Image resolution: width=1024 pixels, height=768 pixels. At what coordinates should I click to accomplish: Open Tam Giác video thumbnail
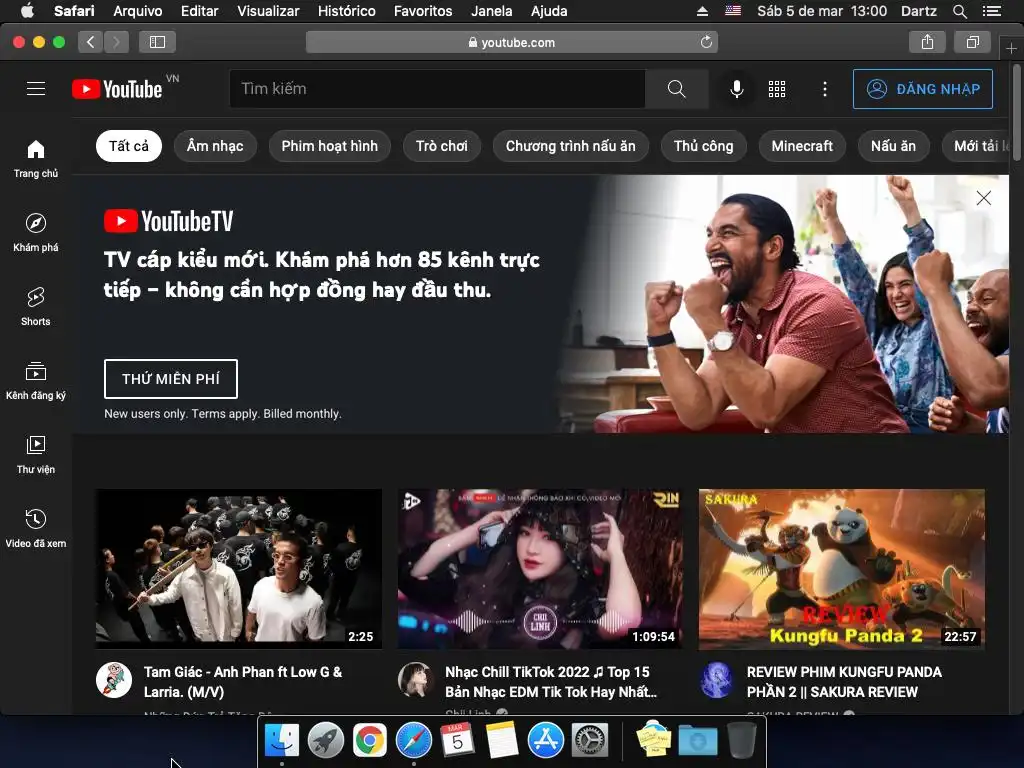tap(239, 569)
